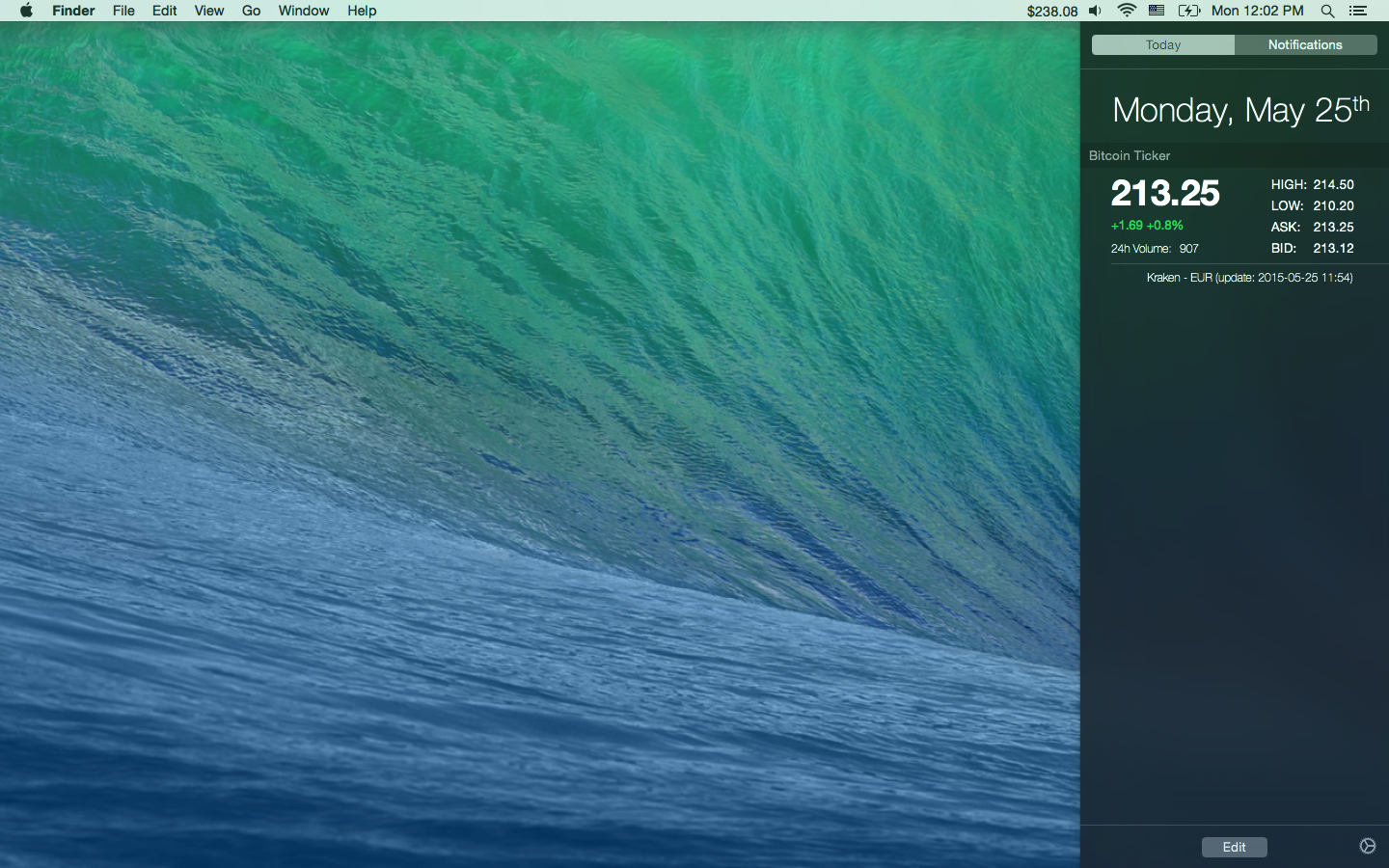
Task: Open the Window menu
Action: pyautogui.click(x=303, y=11)
